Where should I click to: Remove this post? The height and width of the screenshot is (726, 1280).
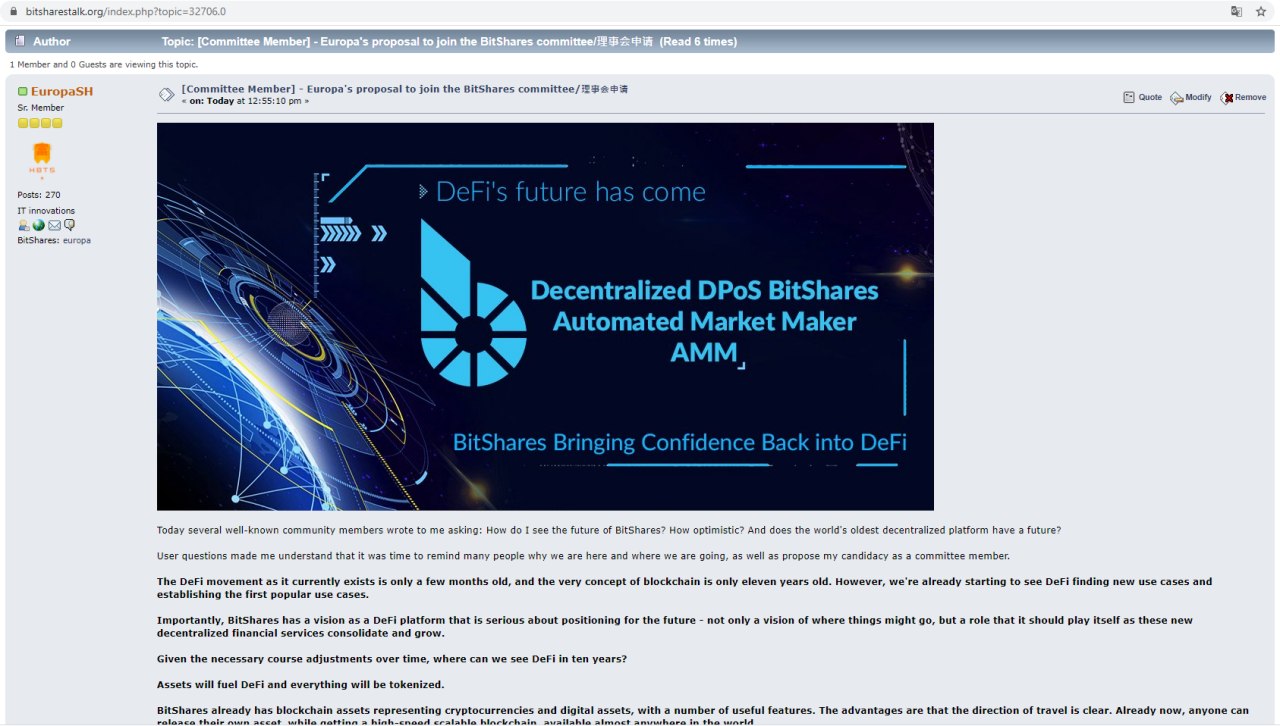1243,97
